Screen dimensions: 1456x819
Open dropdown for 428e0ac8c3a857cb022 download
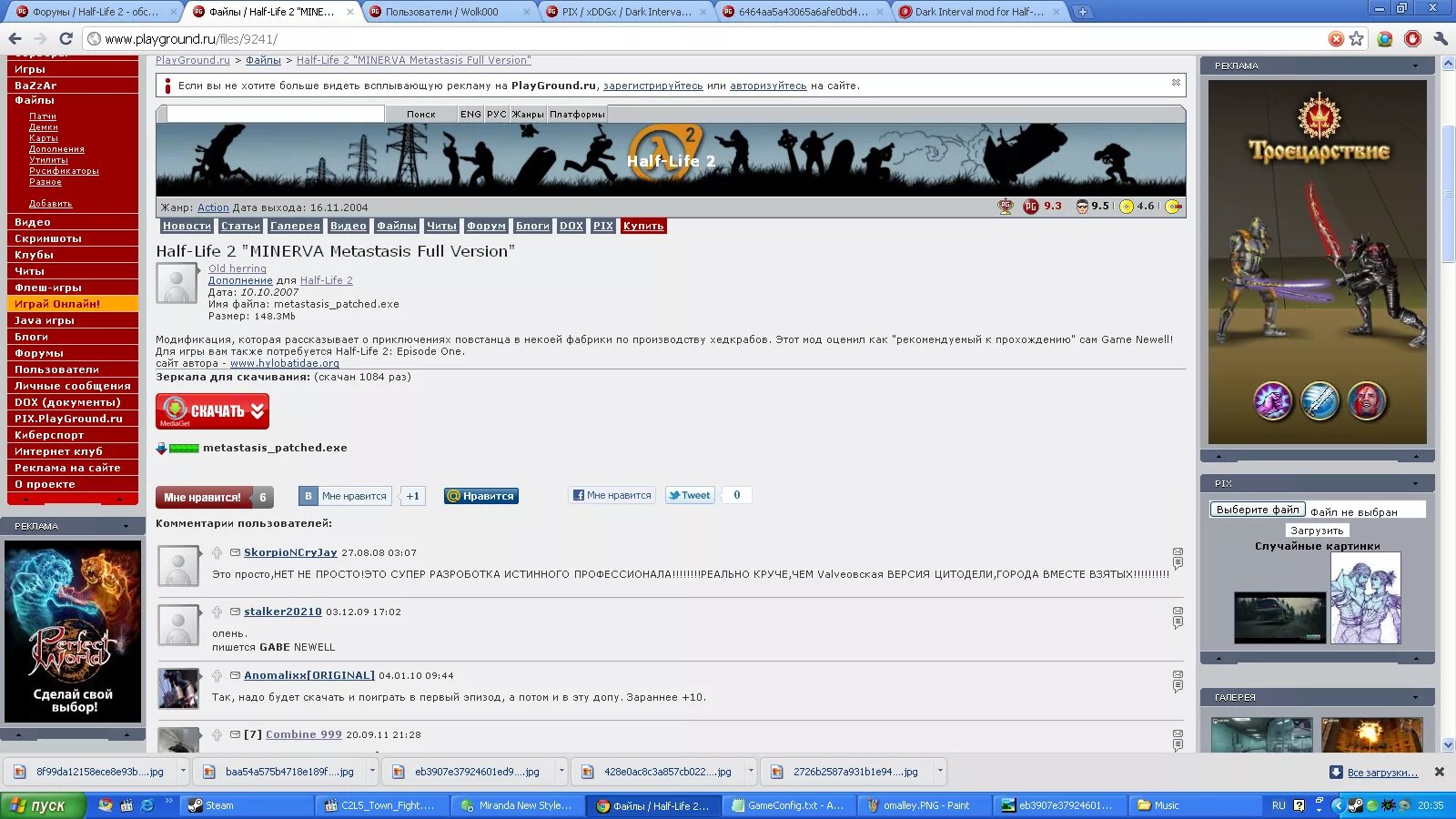click(751, 771)
